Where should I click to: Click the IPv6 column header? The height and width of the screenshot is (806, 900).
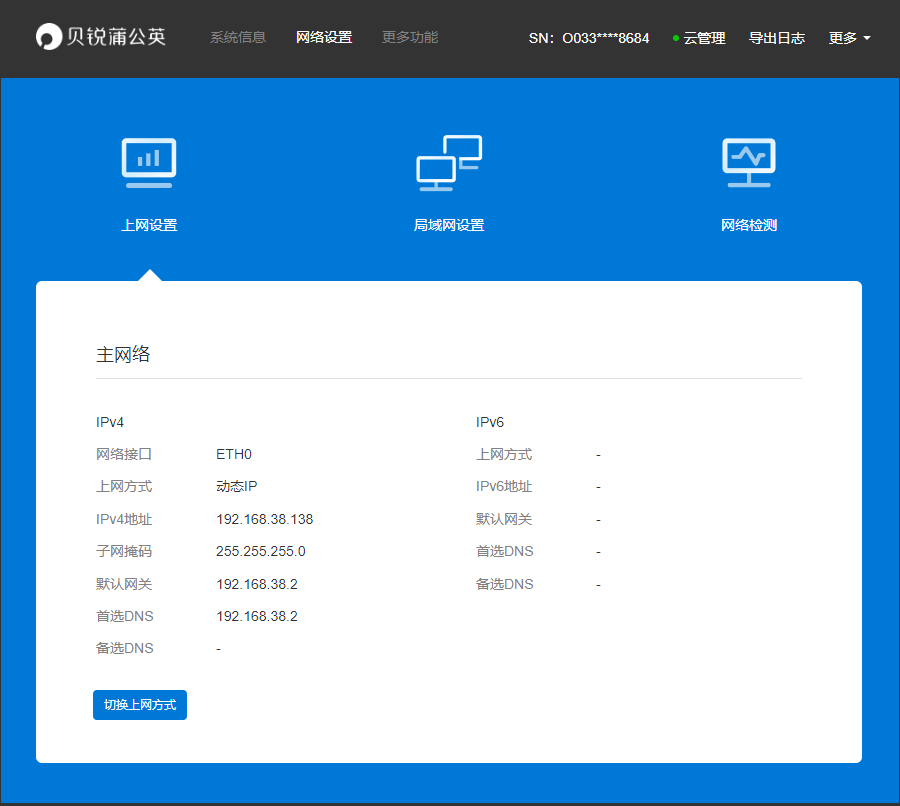coord(489,422)
